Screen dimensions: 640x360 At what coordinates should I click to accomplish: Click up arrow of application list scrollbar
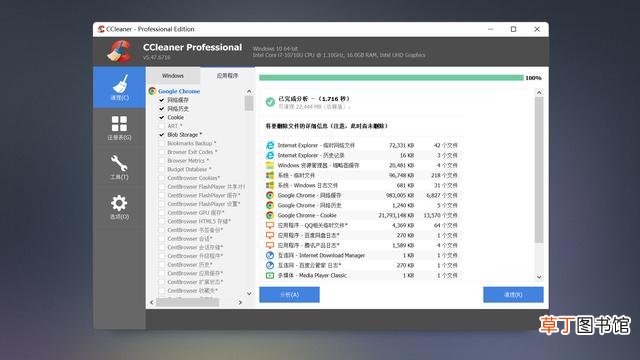click(x=249, y=91)
